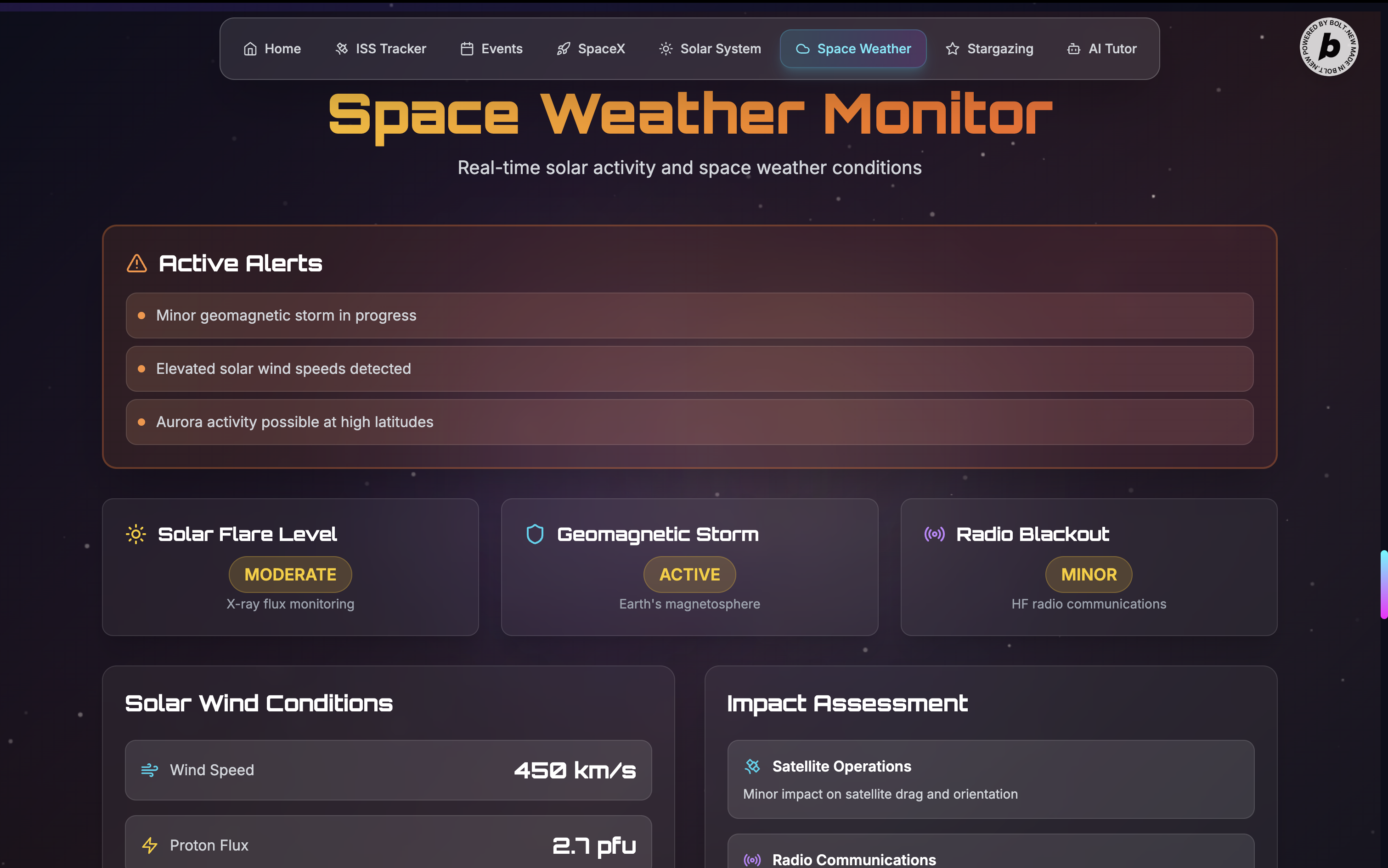Click the ACTIVE geomagnetic storm badge
This screenshot has width=1388, height=868.
pos(689,575)
